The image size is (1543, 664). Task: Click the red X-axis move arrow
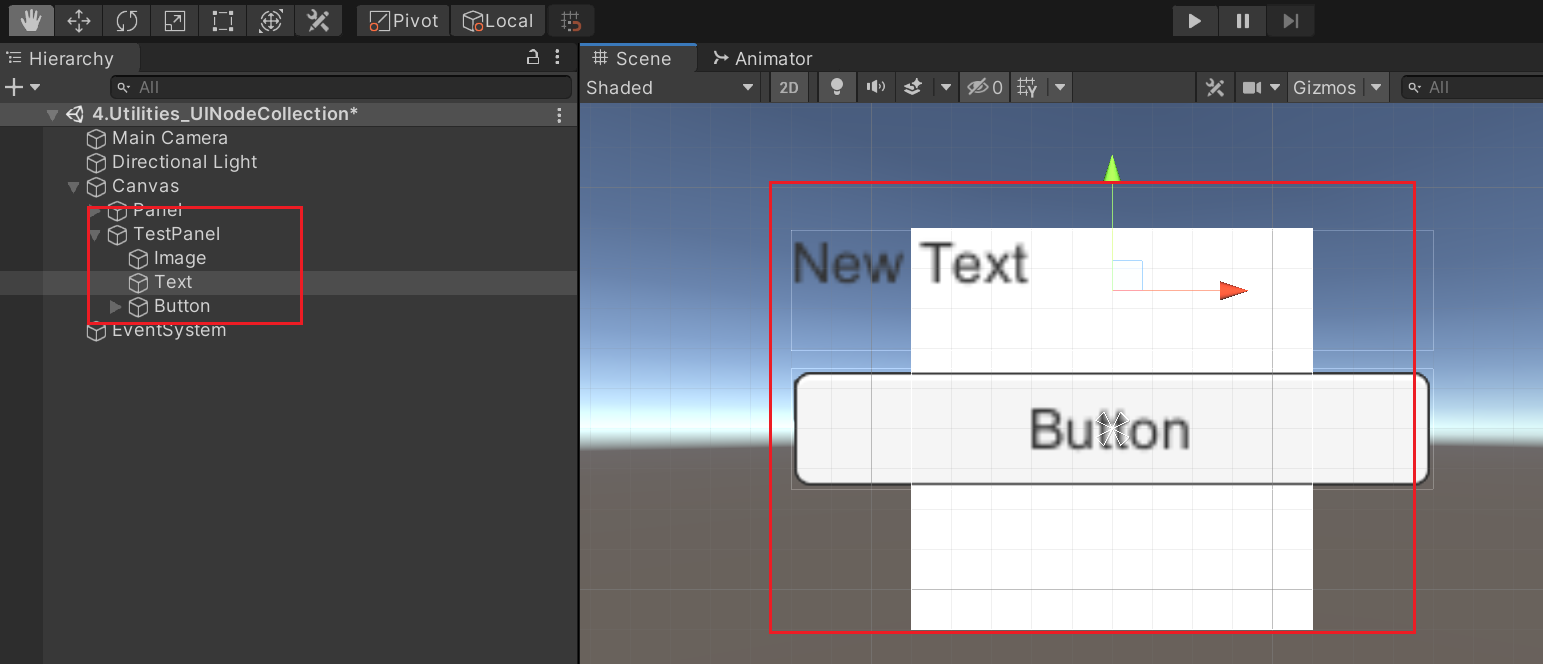tap(1233, 291)
